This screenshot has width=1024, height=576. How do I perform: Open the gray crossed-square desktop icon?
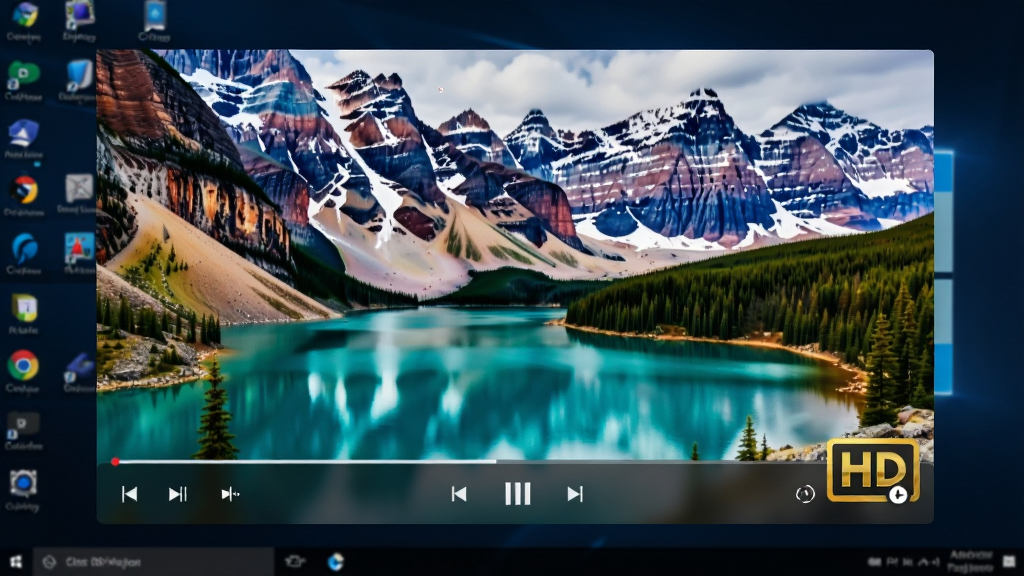coord(79,188)
